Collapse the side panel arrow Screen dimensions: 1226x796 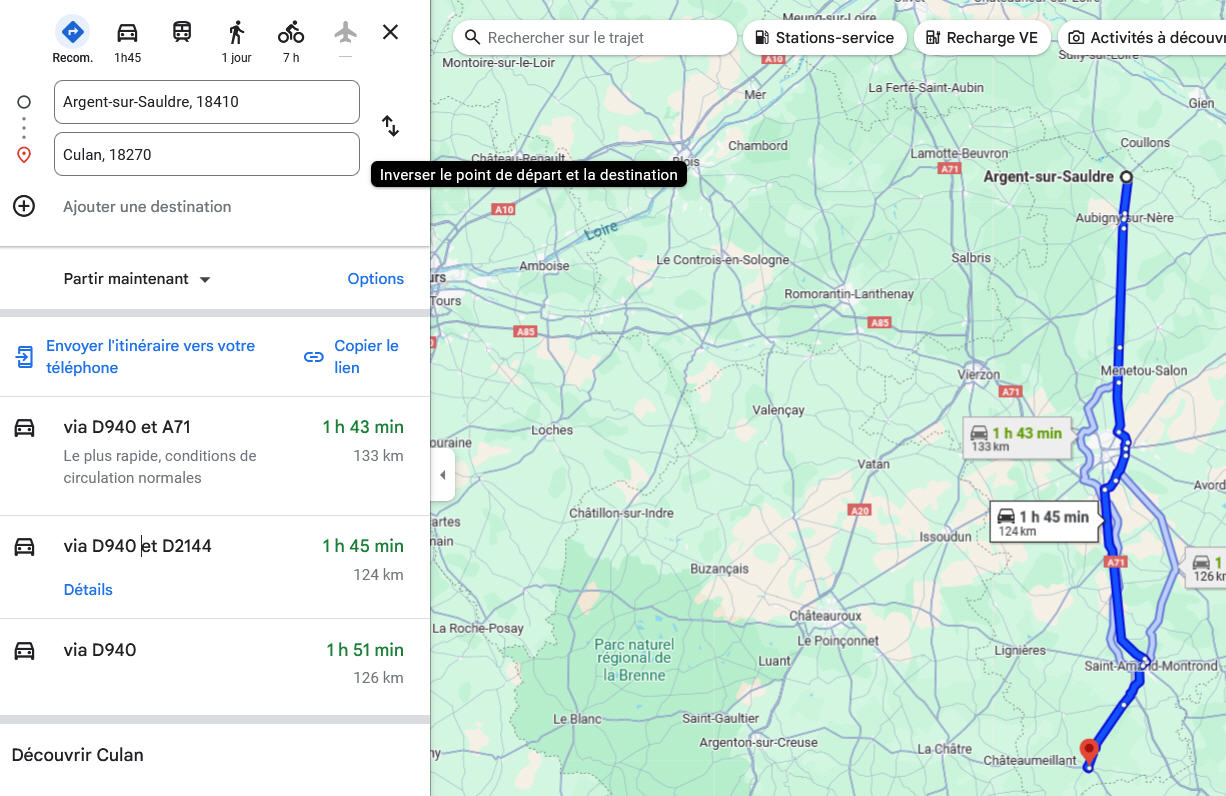[x=443, y=475]
